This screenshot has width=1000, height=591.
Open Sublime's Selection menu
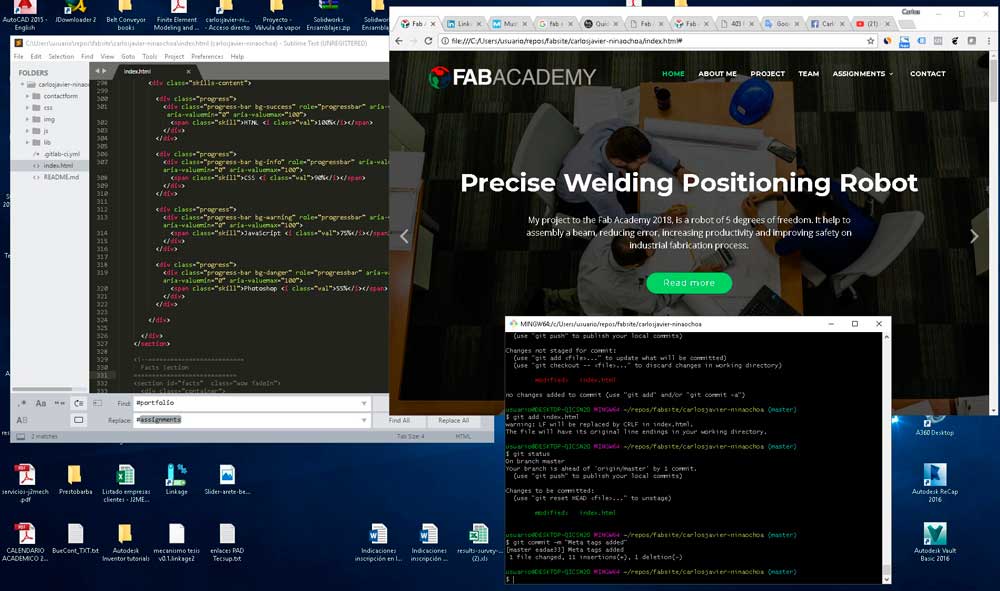(61, 57)
